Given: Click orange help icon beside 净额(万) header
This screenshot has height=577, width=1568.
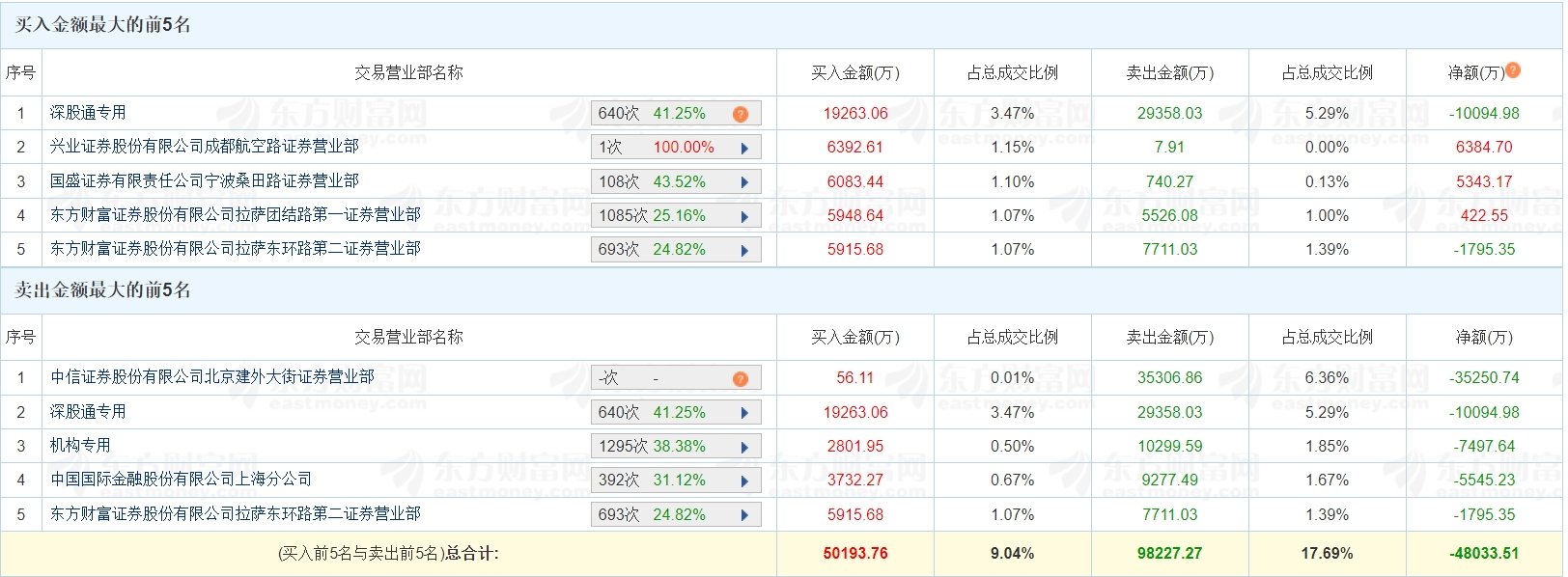Looking at the screenshot, I should (1513, 69).
